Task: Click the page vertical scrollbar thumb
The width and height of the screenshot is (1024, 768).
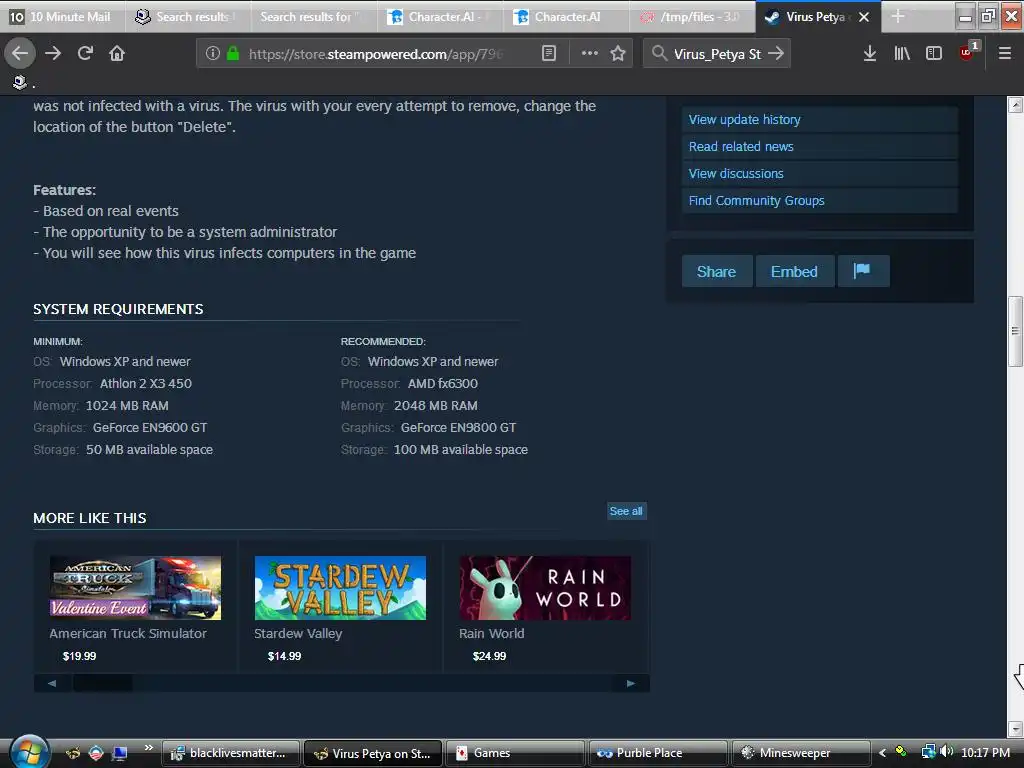Action: tap(1015, 331)
